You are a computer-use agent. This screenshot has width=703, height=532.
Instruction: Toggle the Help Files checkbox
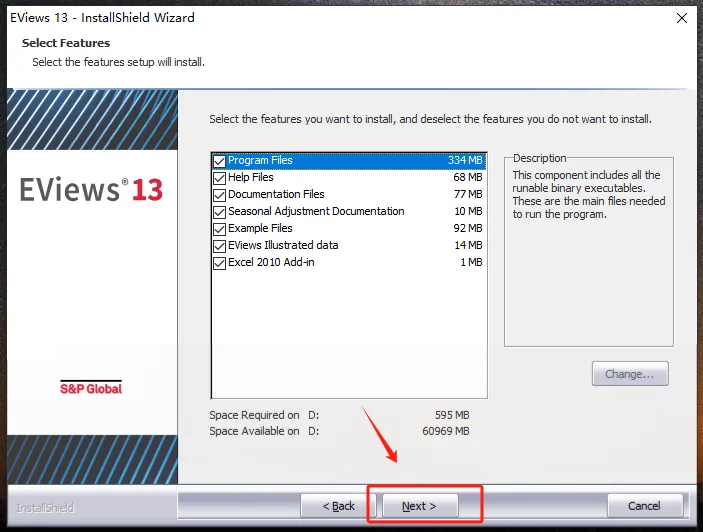coord(219,178)
